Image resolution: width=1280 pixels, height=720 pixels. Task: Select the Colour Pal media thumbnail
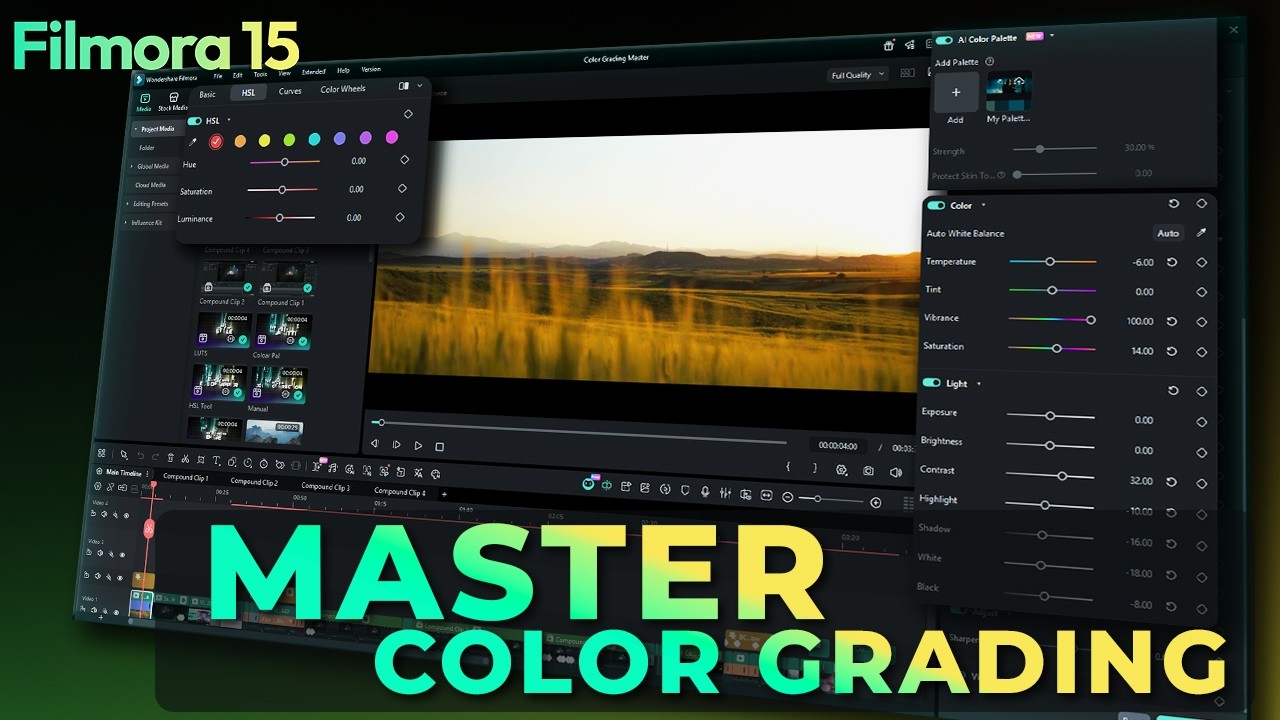click(x=283, y=332)
